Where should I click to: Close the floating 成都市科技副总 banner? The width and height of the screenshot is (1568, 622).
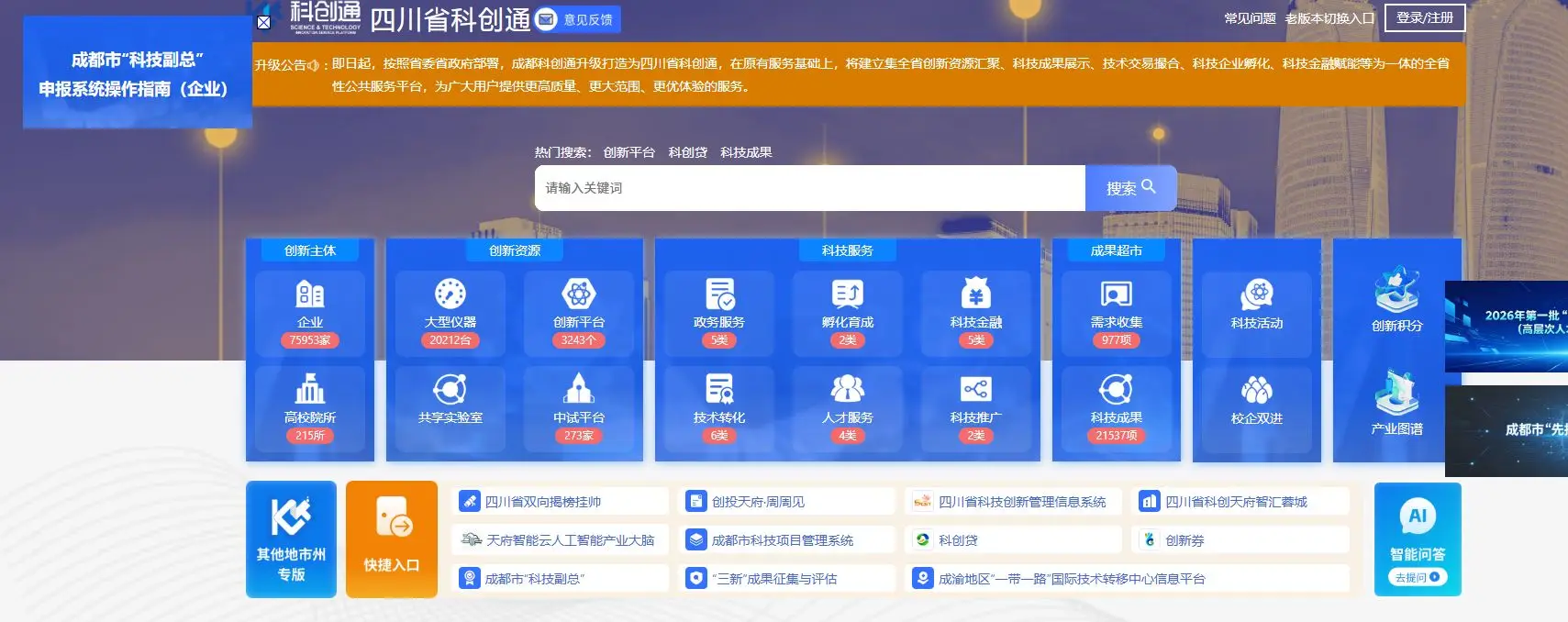coord(264,22)
